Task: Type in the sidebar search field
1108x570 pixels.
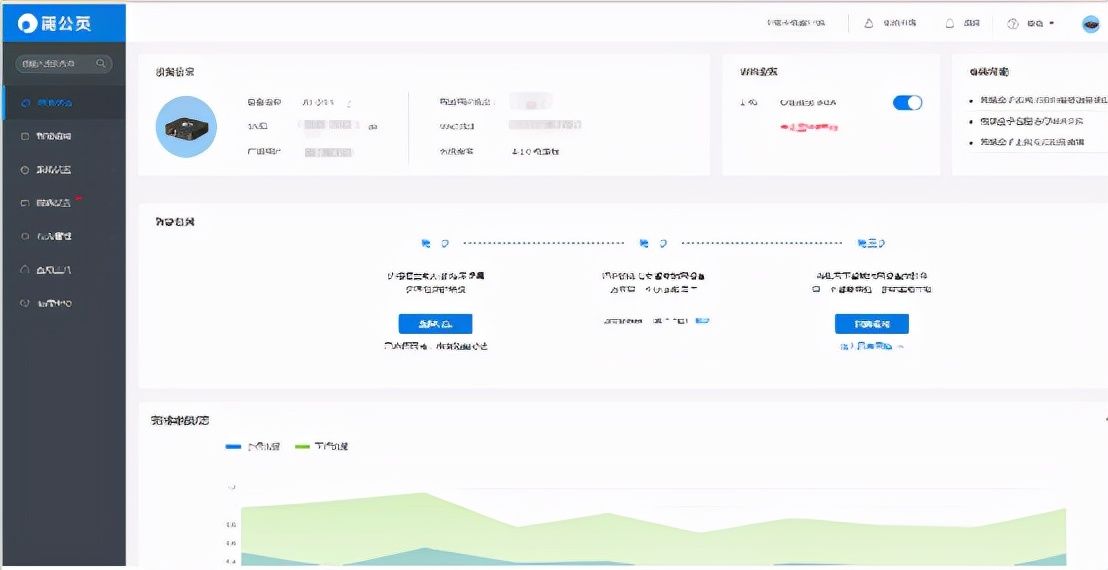Action: 55,64
